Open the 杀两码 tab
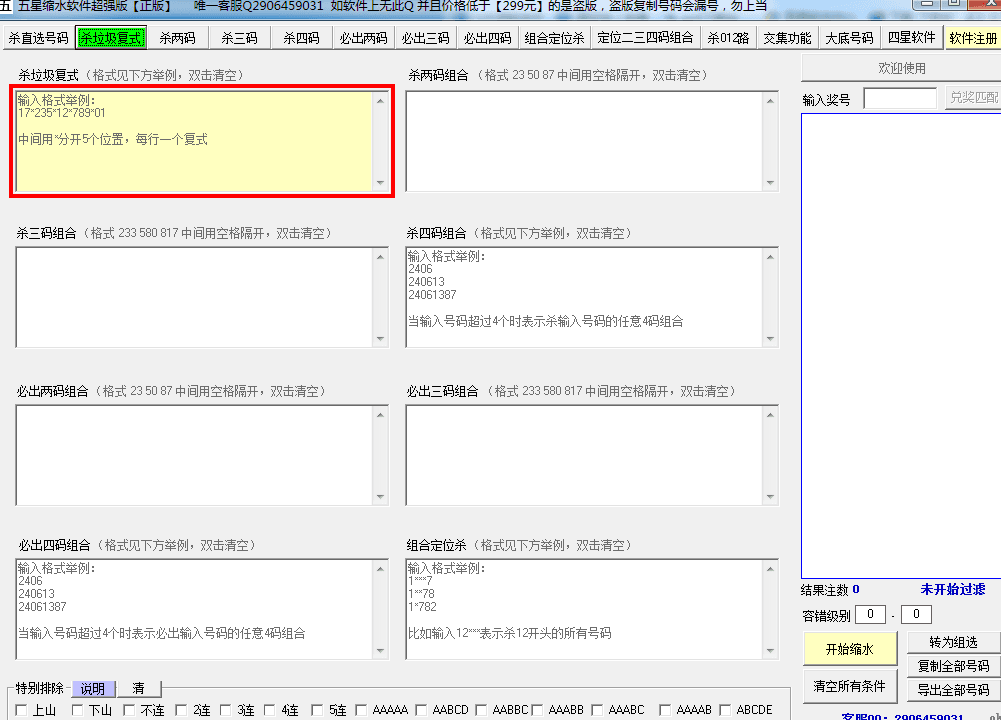1001x720 pixels. coord(177,38)
